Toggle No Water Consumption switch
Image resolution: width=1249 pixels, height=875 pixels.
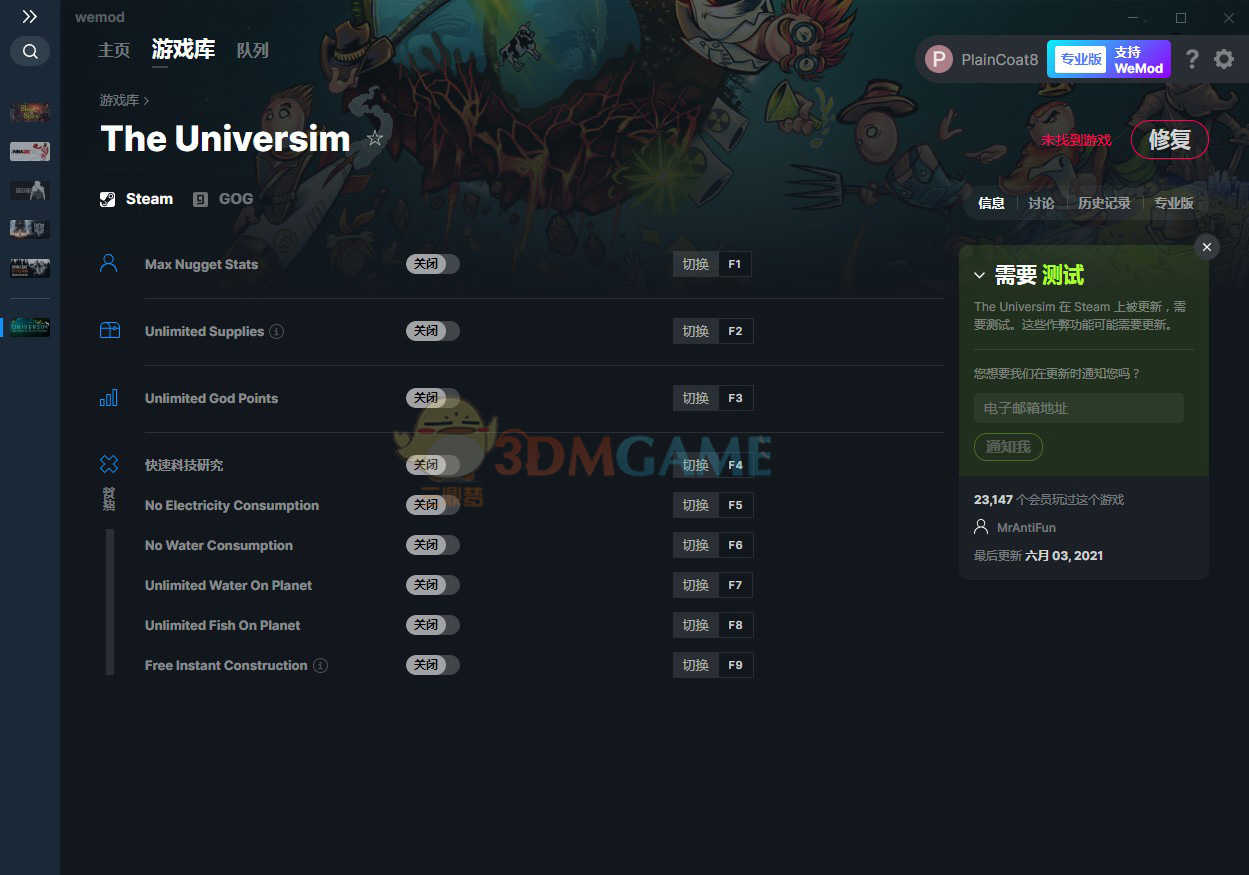coord(433,545)
